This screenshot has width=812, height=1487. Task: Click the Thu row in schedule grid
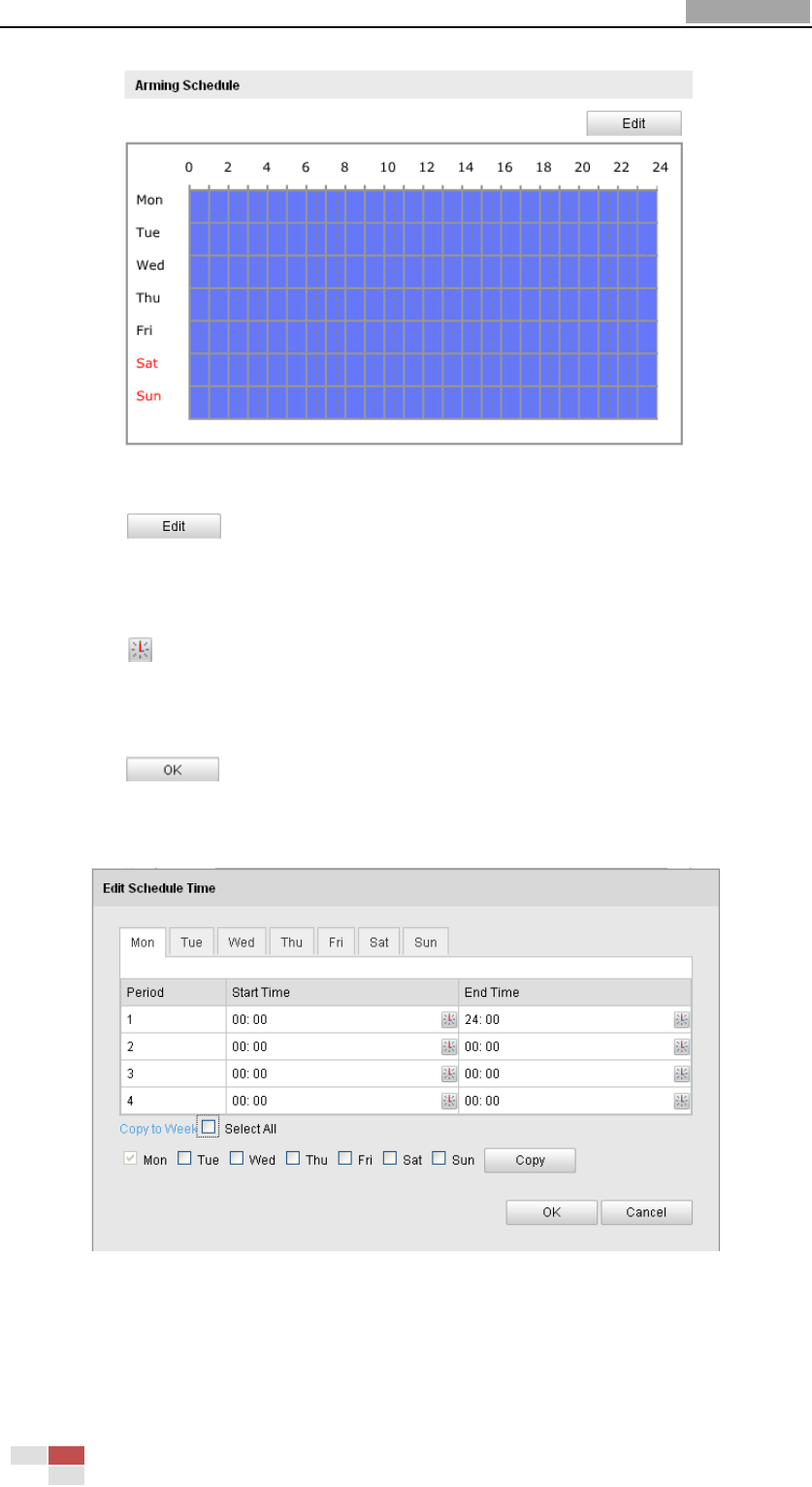[x=423, y=305]
